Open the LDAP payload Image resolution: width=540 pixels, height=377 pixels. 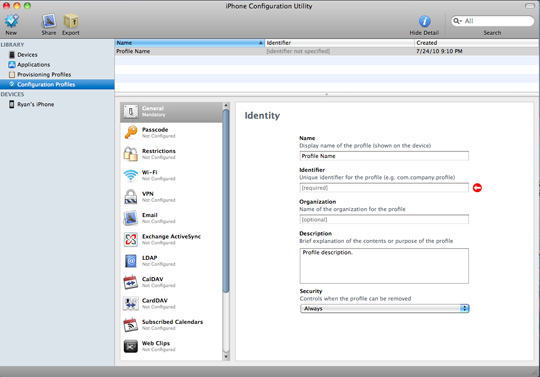click(171, 261)
